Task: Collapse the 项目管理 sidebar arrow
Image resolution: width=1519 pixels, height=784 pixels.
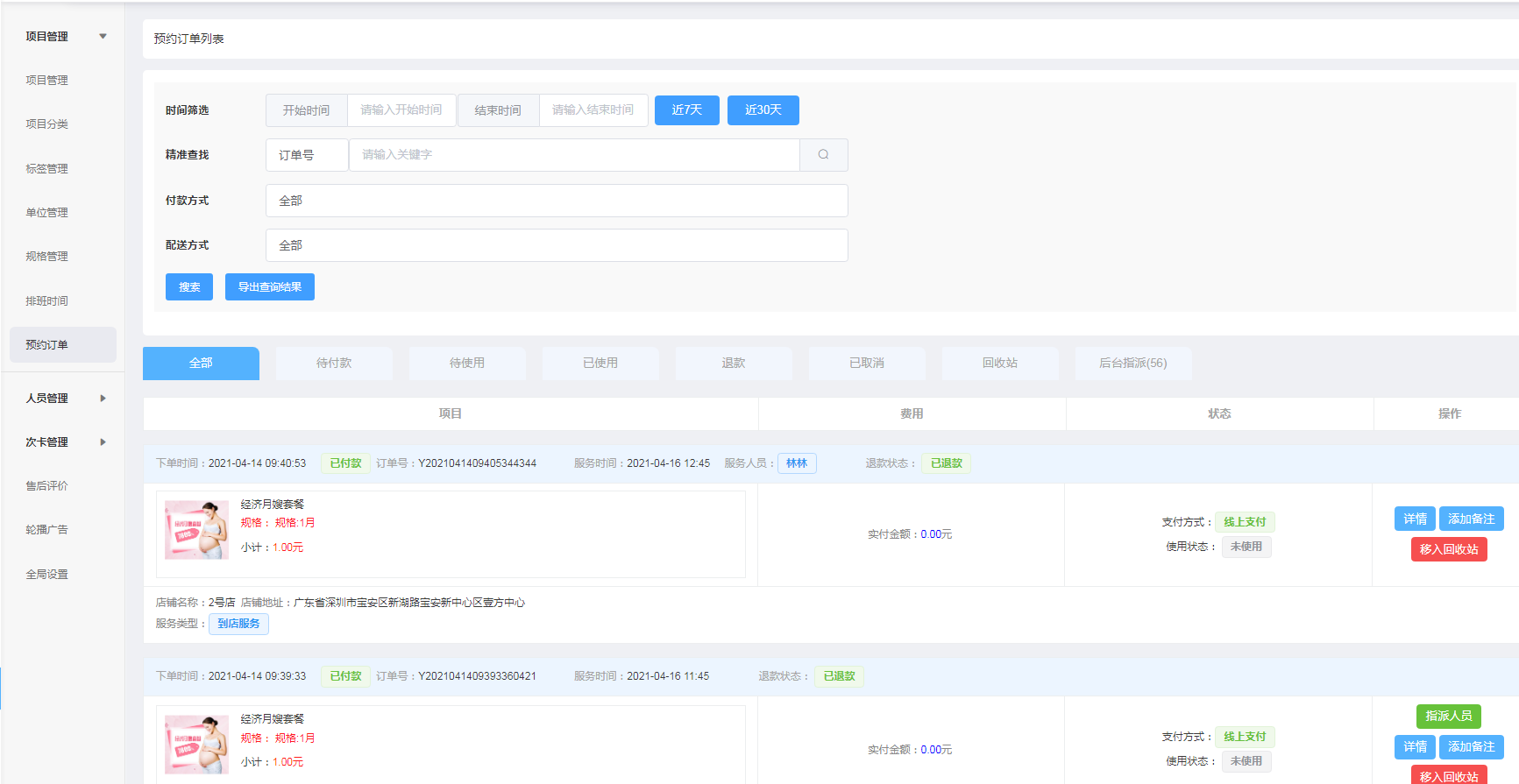Action: [x=103, y=37]
